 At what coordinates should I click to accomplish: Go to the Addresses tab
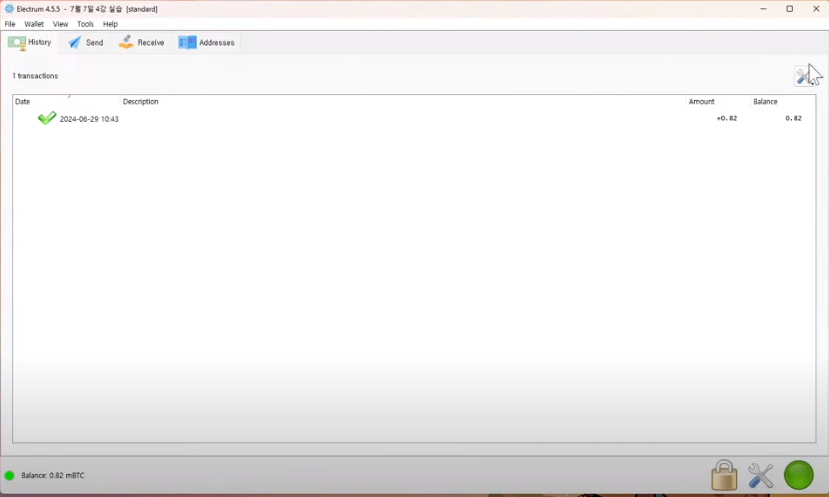click(207, 43)
